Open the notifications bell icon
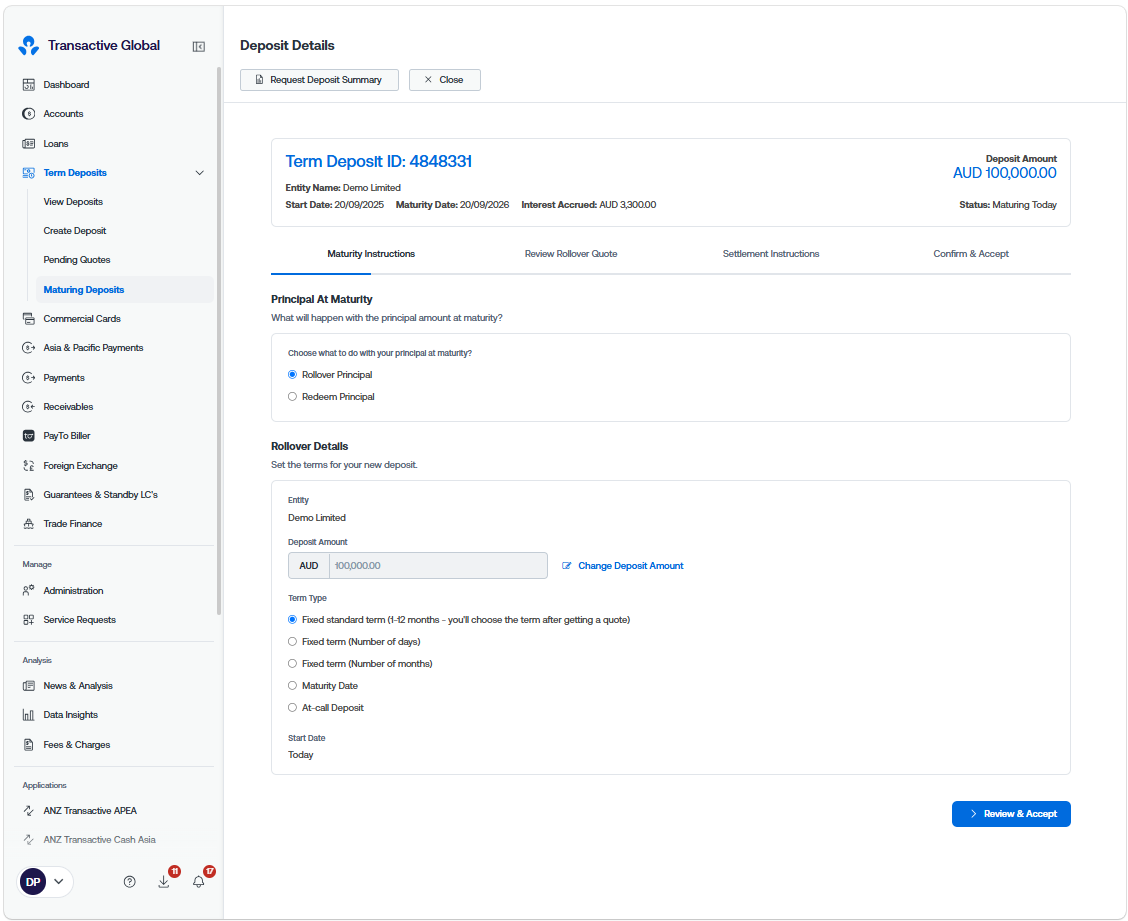Image resolution: width=1128 pixels, height=921 pixels. coord(199,881)
